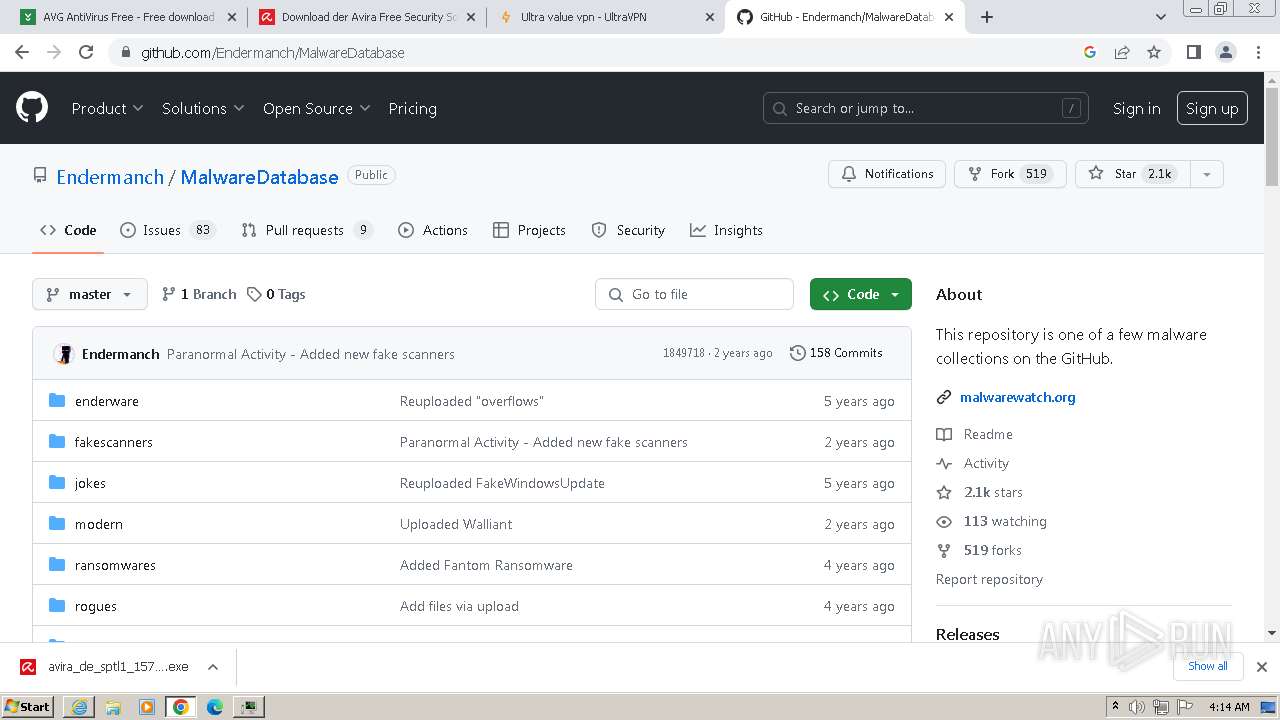
Task: Open File Explorer from the taskbar
Action: point(113,707)
